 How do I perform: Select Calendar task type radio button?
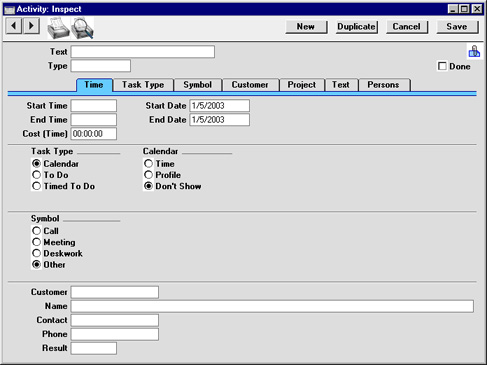tap(36, 164)
